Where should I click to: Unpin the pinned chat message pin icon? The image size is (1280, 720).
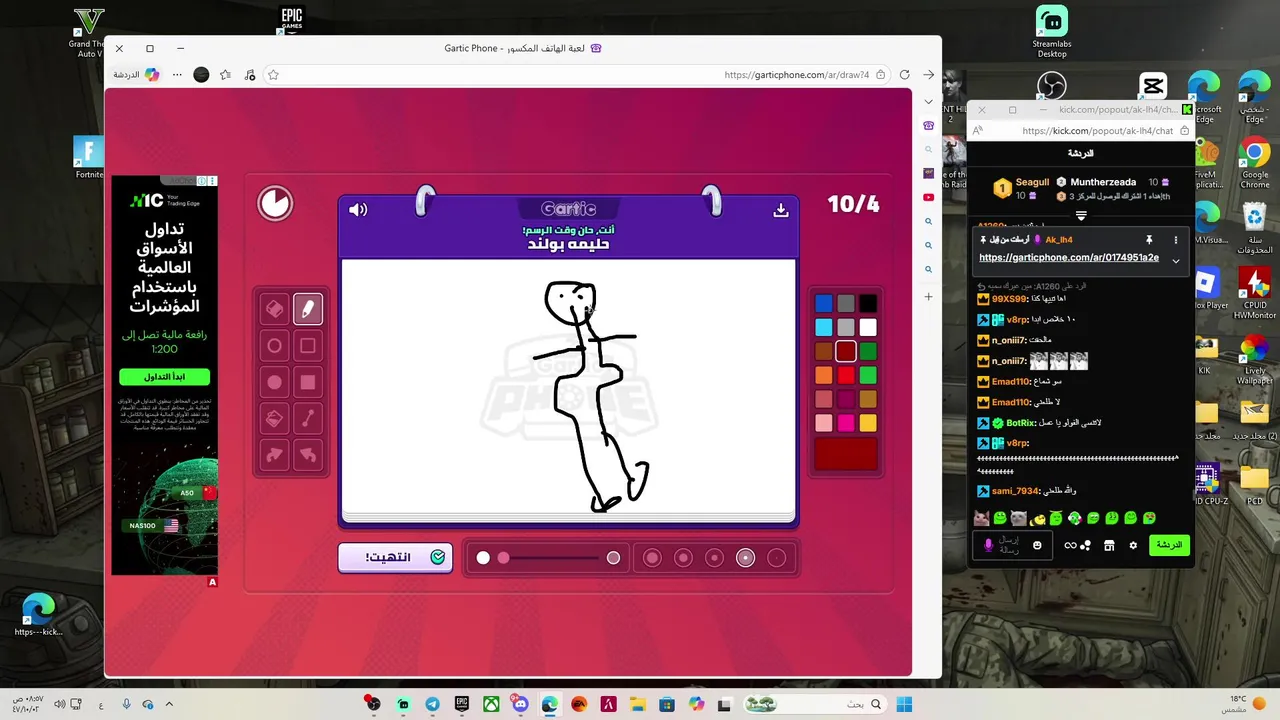pos(1149,240)
